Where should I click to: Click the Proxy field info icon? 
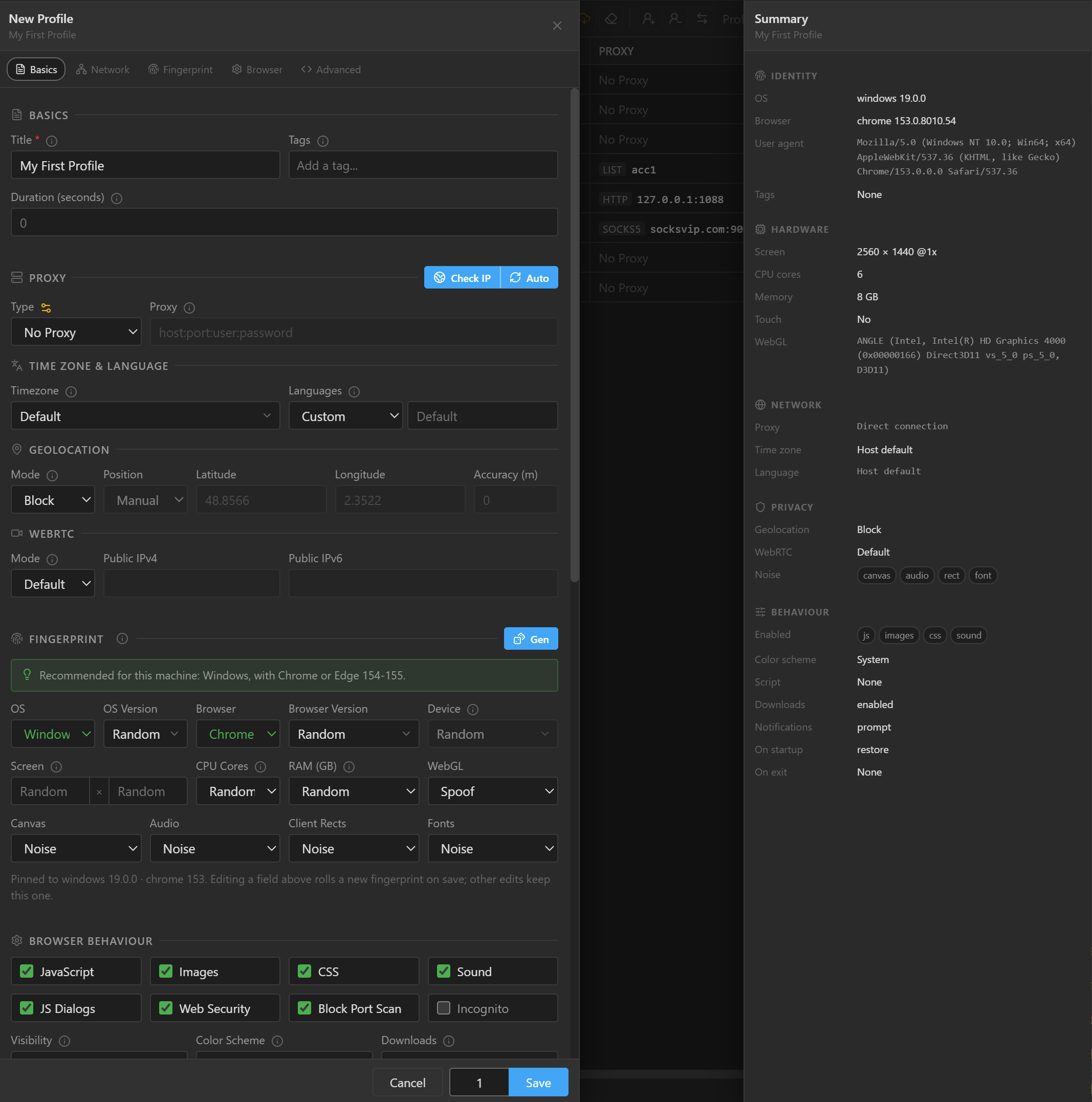(189, 307)
